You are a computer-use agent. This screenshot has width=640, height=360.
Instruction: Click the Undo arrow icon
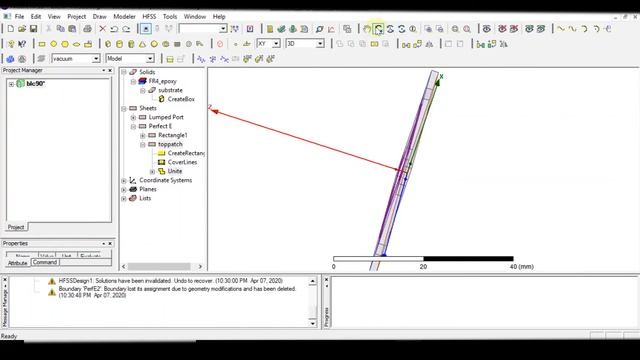tap(114, 29)
